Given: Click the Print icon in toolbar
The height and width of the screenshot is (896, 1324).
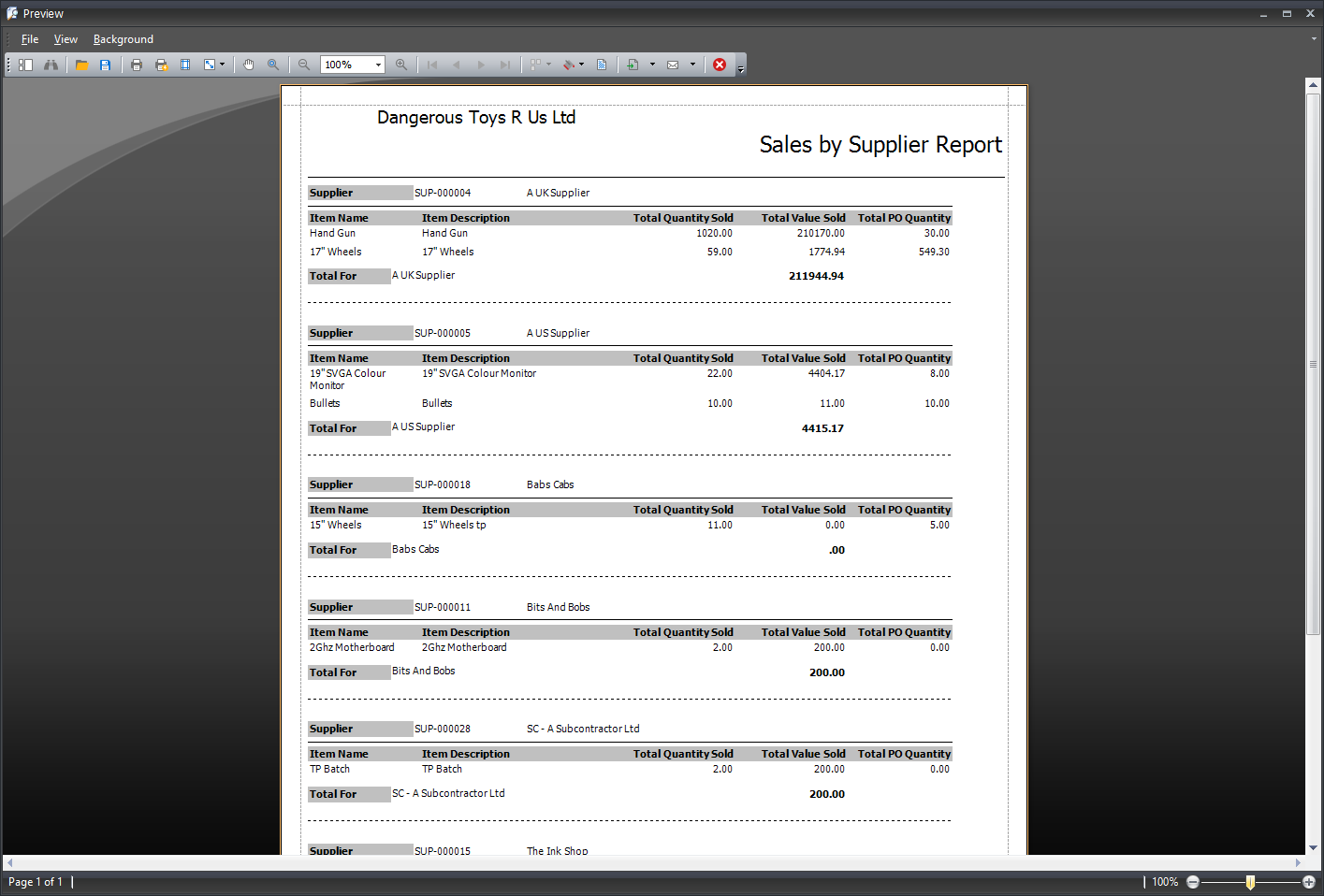Looking at the screenshot, I should coord(137,65).
